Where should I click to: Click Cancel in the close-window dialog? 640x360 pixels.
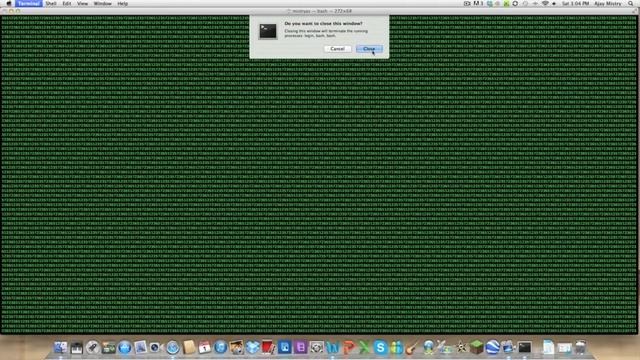(x=338, y=49)
